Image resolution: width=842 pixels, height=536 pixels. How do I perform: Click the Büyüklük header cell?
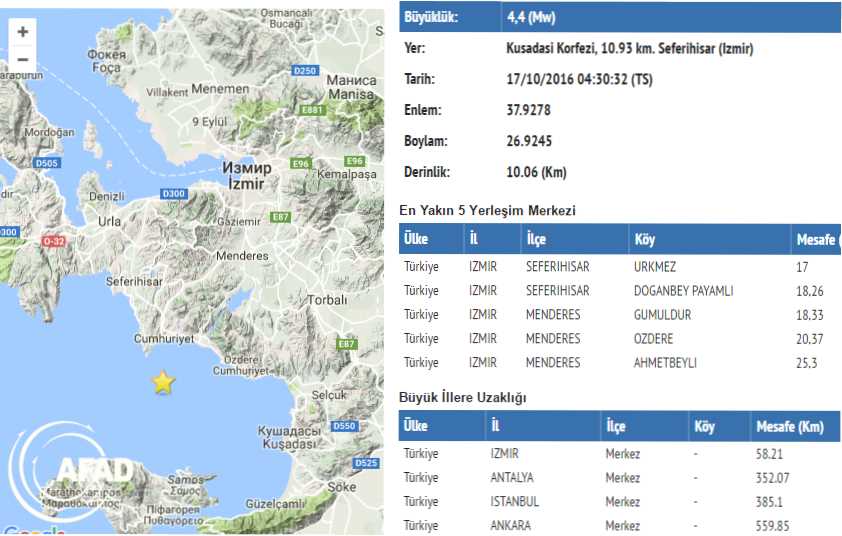point(450,17)
